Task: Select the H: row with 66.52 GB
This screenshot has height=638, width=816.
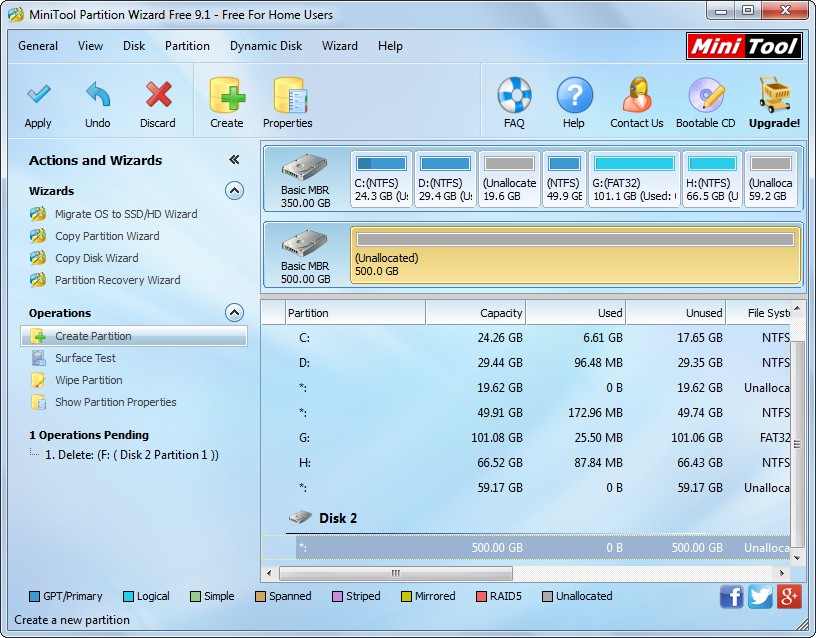Action: [526, 463]
